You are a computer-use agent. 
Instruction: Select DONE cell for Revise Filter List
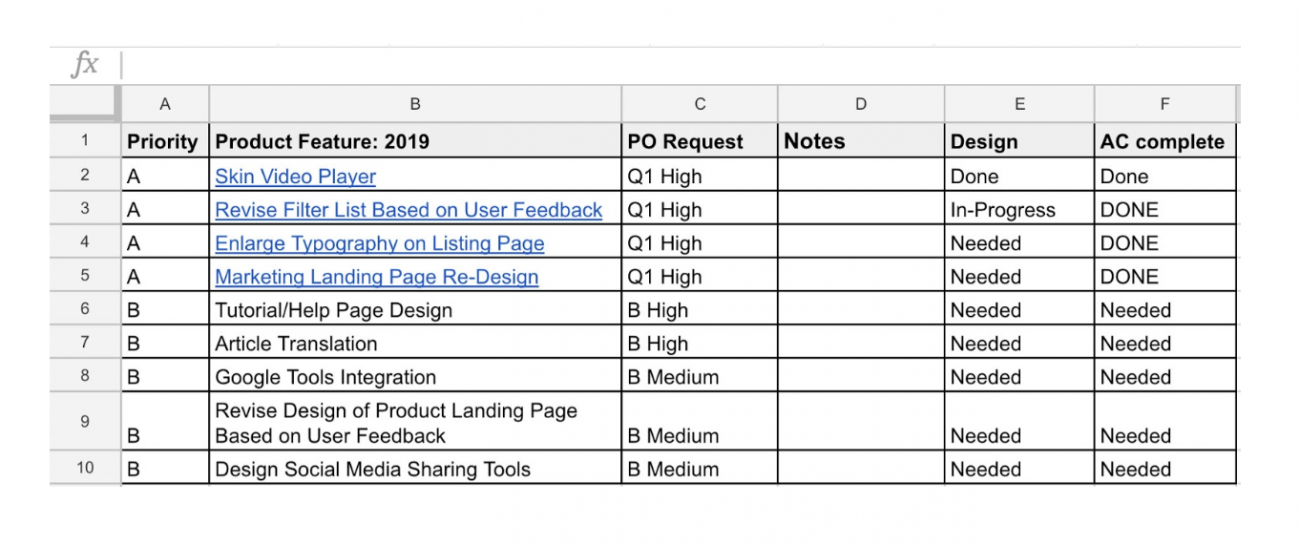[x=1165, y=210]
